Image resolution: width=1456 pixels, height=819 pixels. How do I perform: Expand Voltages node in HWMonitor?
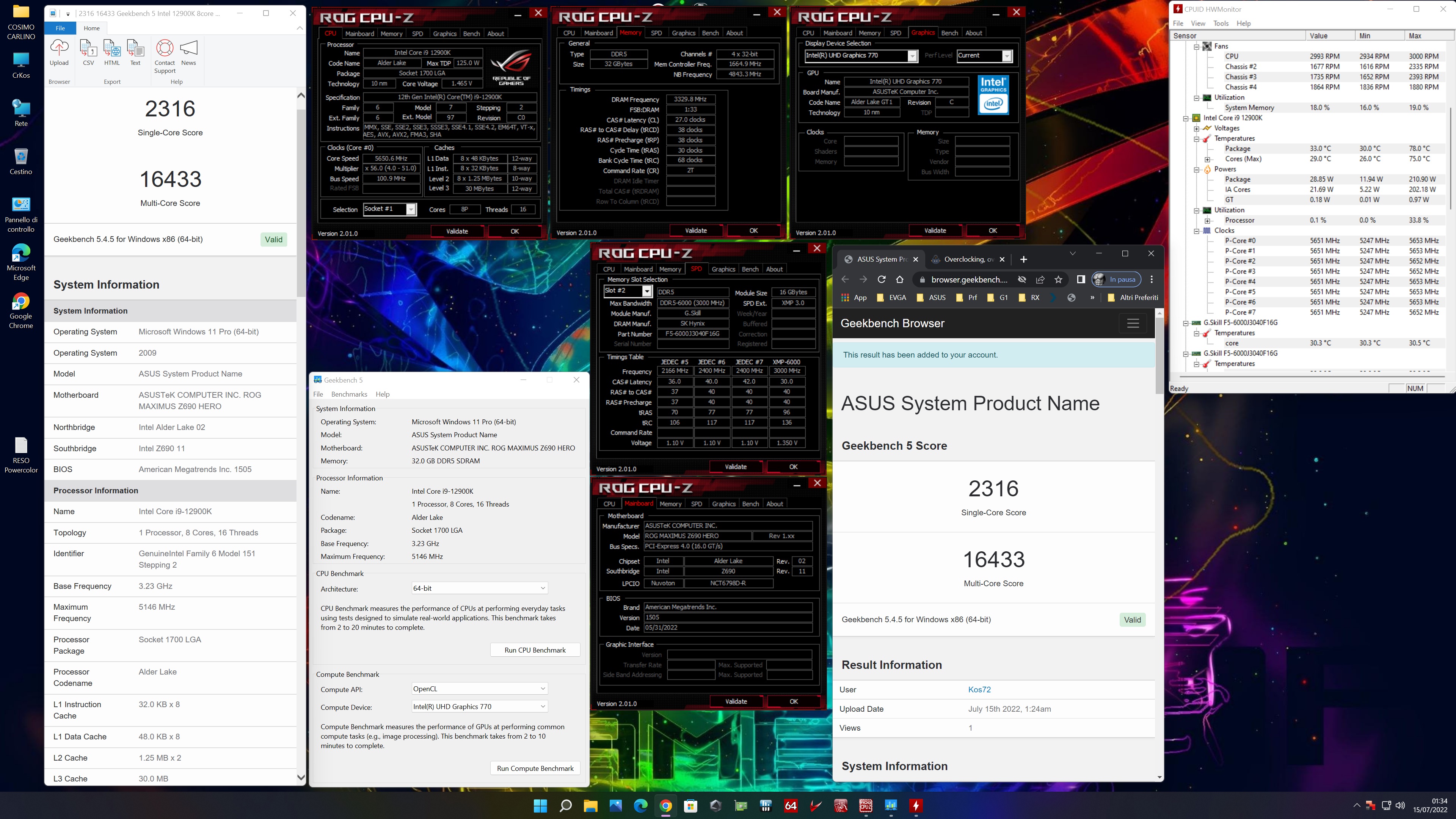[1197, 128]
